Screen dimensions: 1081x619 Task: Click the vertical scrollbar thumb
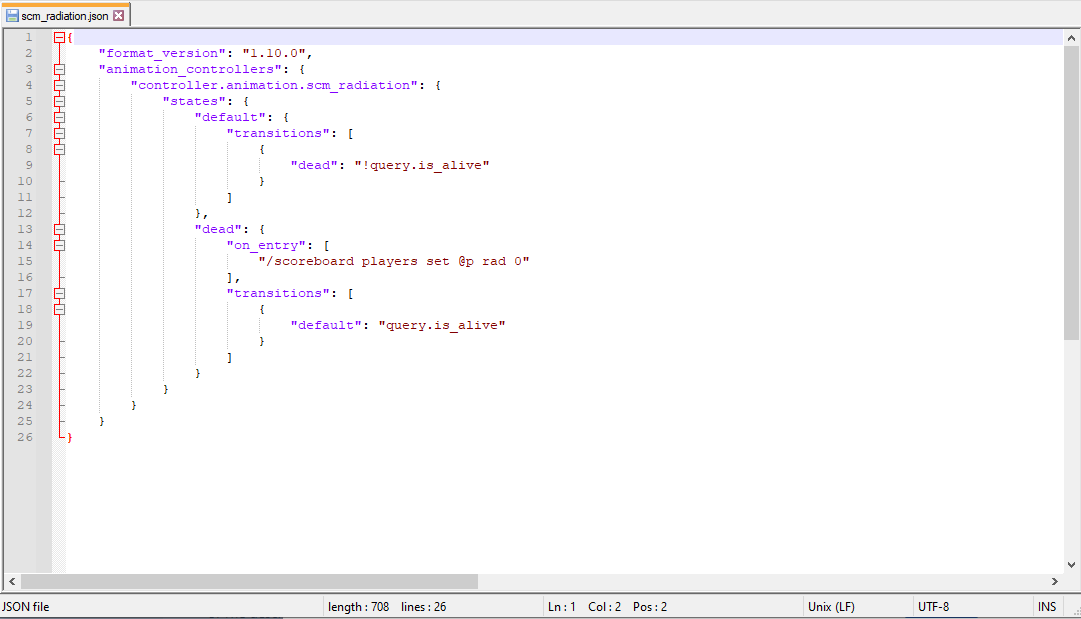[1071, 193]
